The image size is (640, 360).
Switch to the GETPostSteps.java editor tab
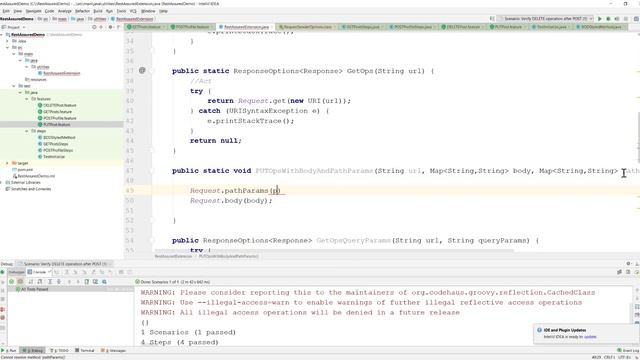362,27
